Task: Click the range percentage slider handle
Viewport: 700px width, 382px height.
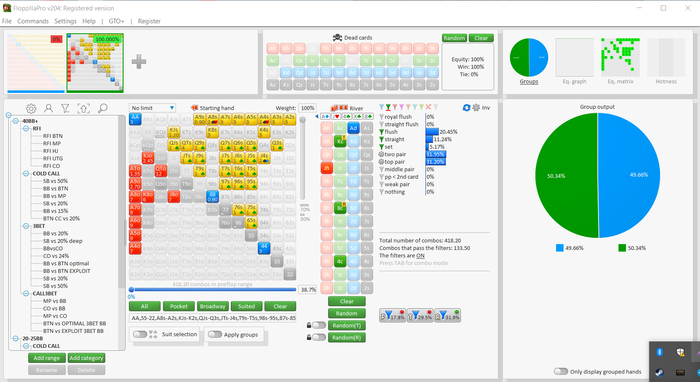Action: point(132,289)
